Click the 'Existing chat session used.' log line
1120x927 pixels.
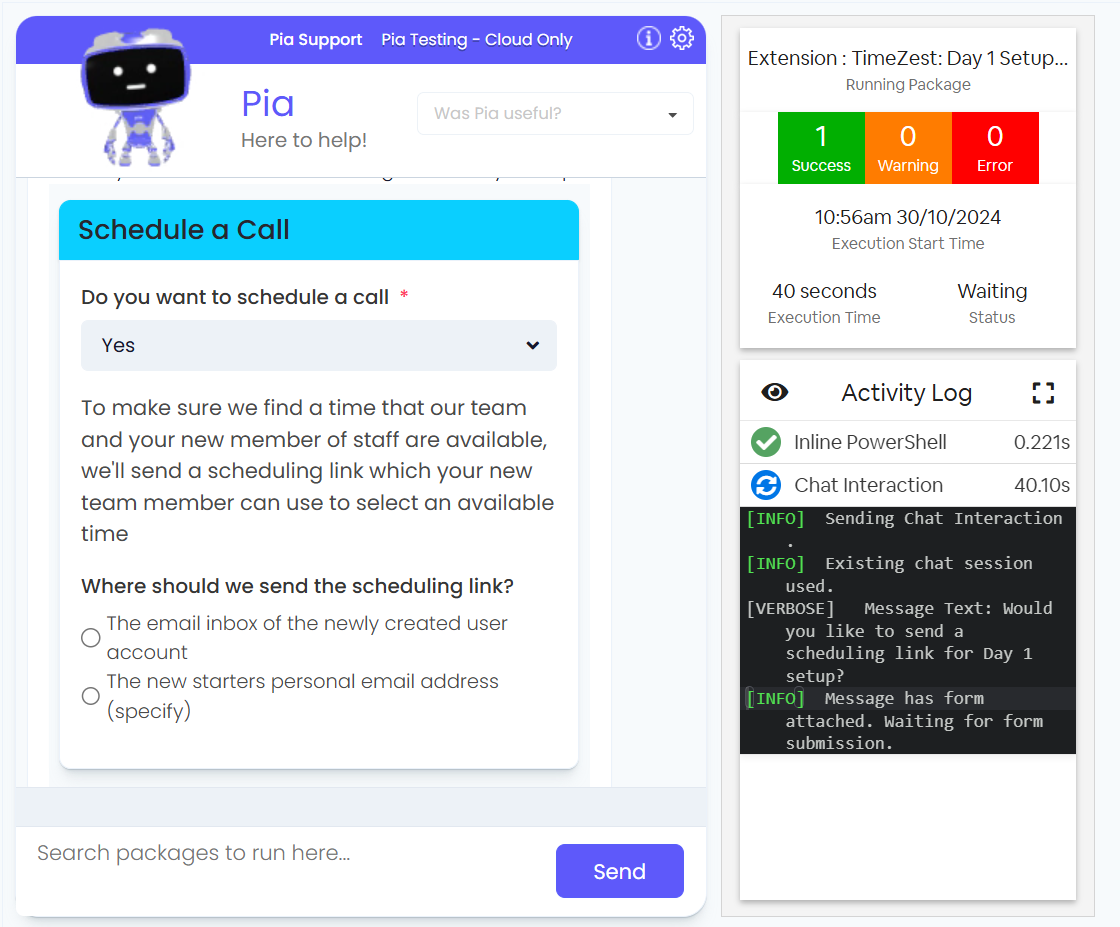coord(907,574)
